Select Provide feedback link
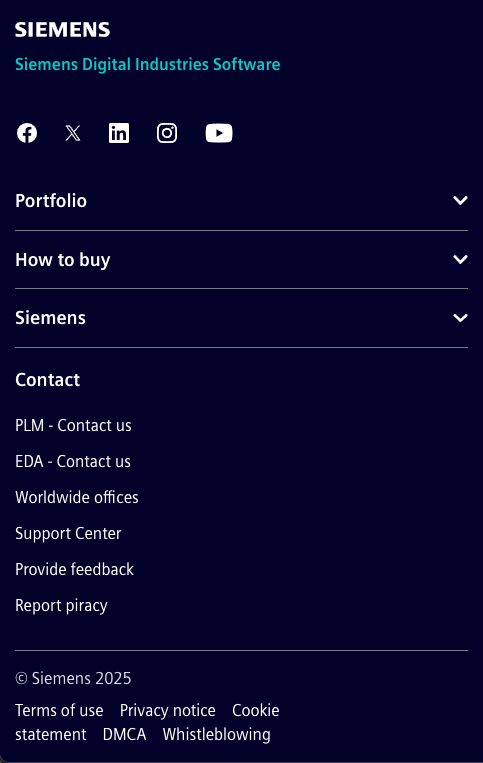Image resolution: width=483 pixels, height=763 pixels. [74, 569]
